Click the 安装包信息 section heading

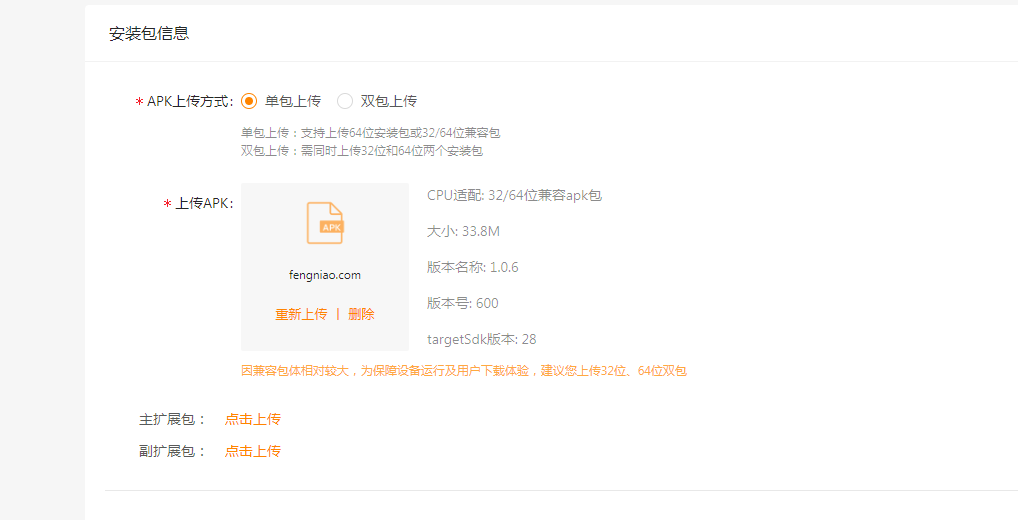pos(149,34)
